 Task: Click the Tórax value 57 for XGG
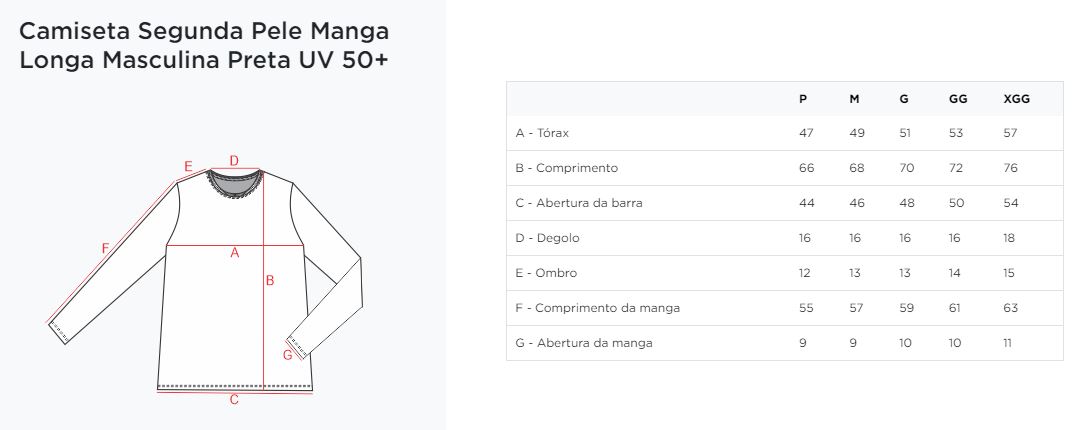(1010, 133)
